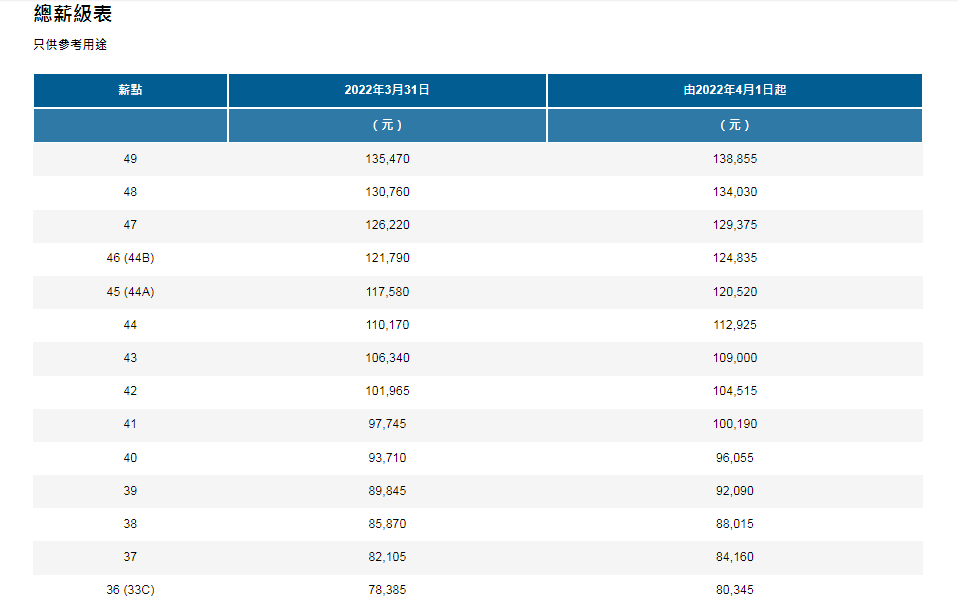Image resolution: width=958 pixels, height=608 pixels.
Task: Select the 96,055 value in row 40
Action: coord(735,458)
